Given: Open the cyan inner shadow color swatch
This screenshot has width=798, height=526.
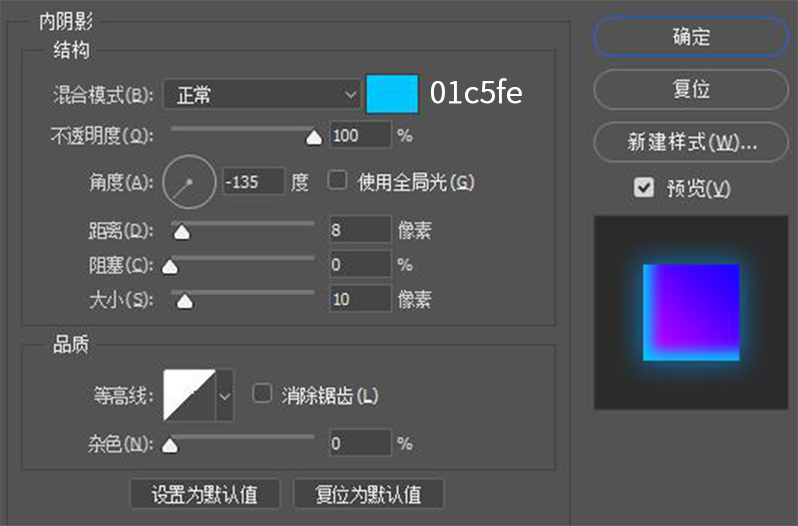Looking at the screenshot, I should pyautogui.click(x=392, y=94).
